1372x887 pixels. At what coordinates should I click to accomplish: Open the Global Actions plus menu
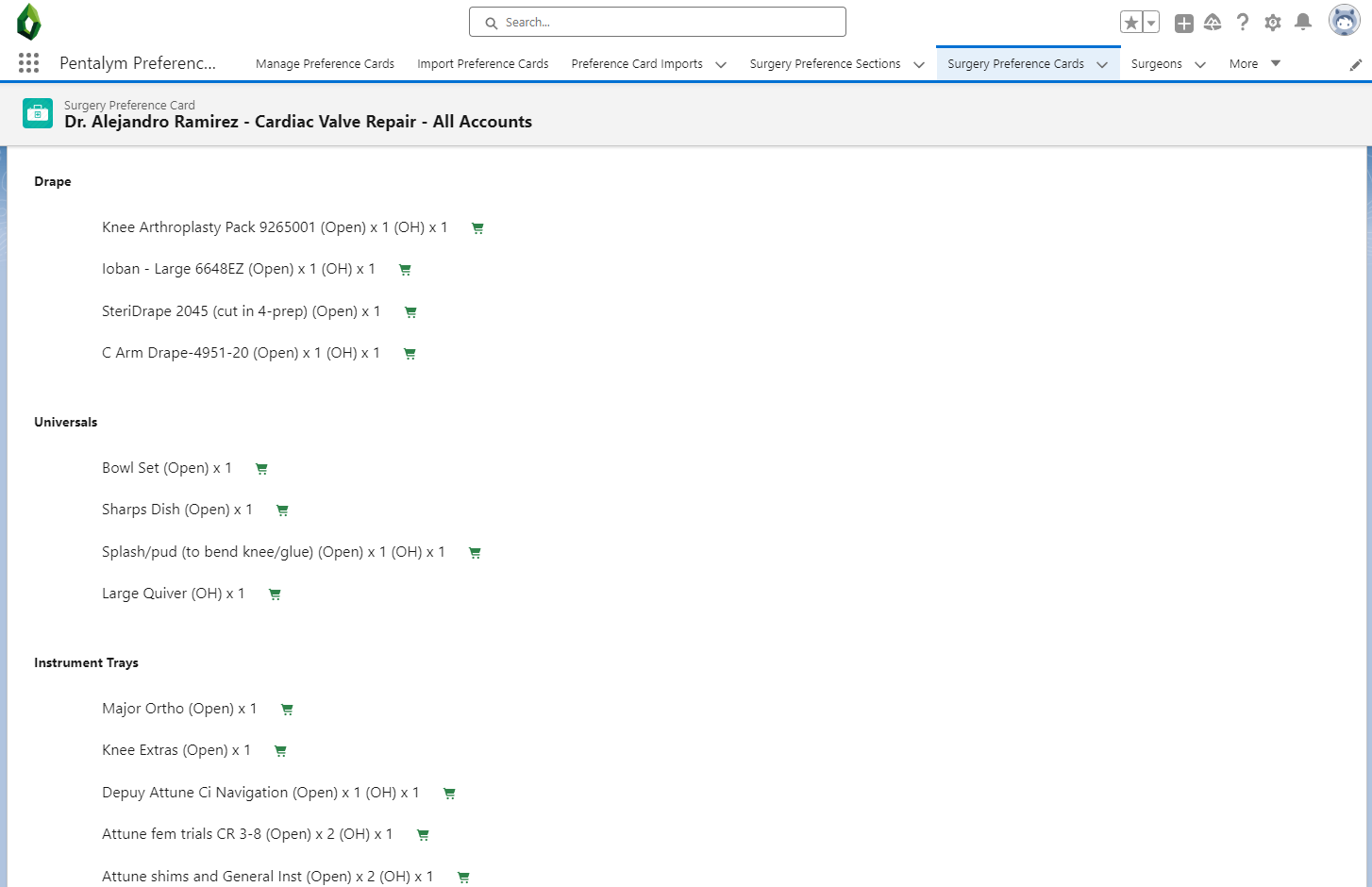click(x=1183, y=23)
